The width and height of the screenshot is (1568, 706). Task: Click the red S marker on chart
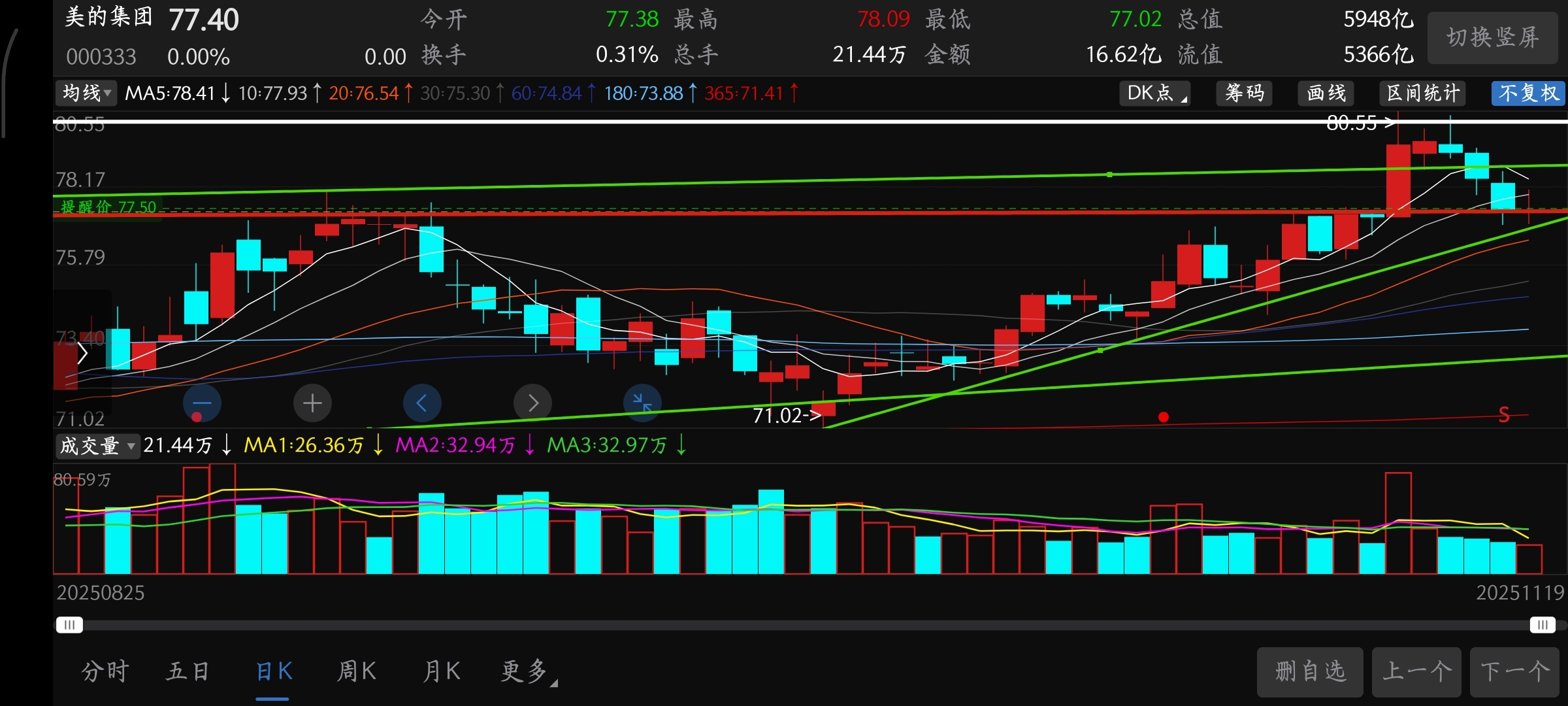point(1504,414)
